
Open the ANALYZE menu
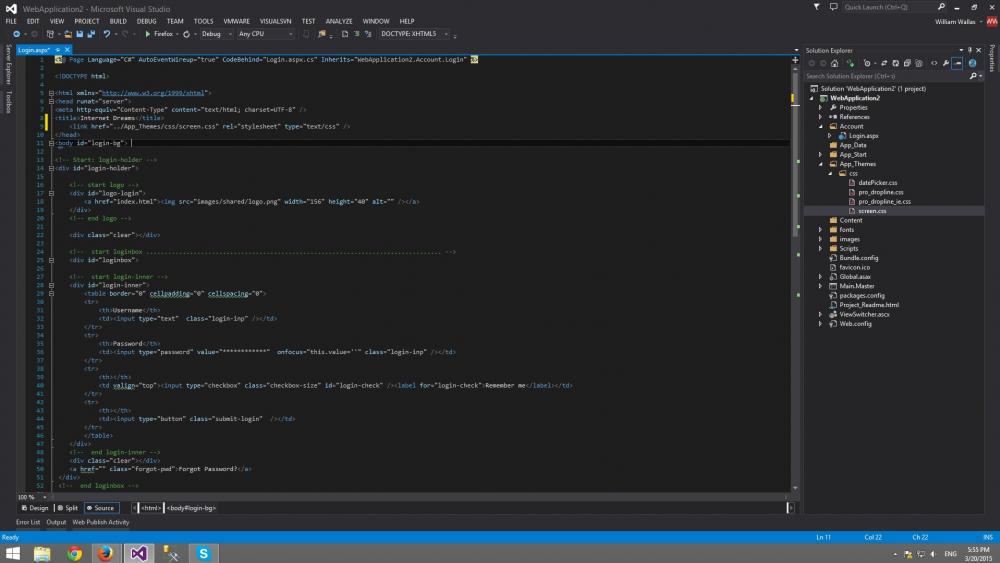[339, 21]
